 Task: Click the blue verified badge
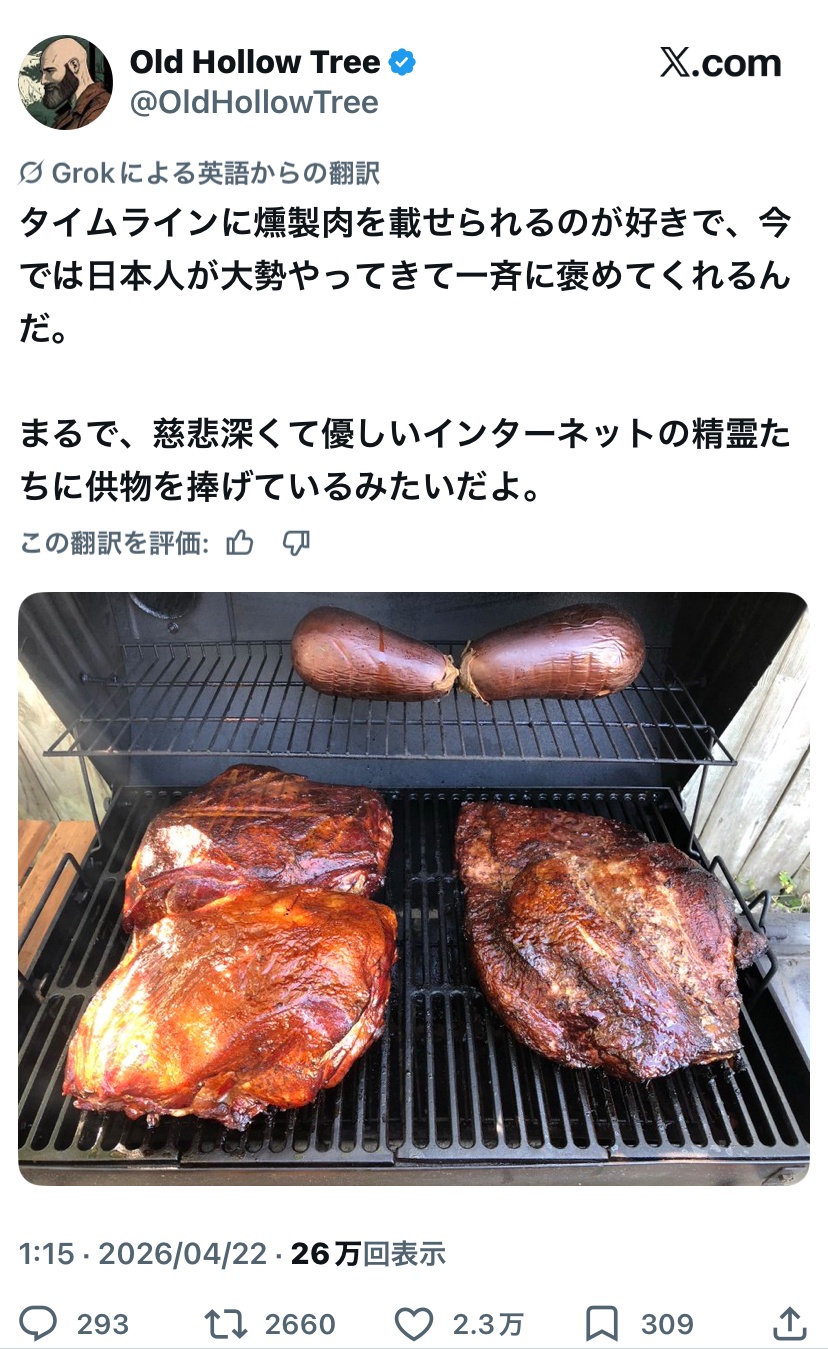[402, 63]
